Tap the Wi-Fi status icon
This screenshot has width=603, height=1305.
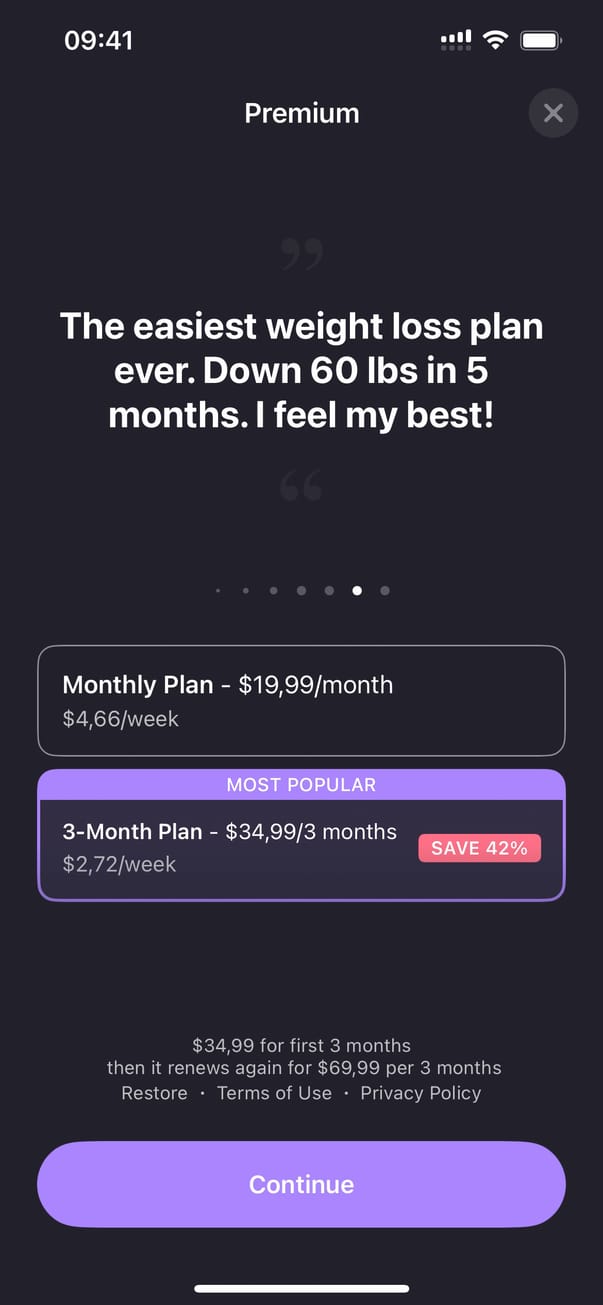point(494,40)
